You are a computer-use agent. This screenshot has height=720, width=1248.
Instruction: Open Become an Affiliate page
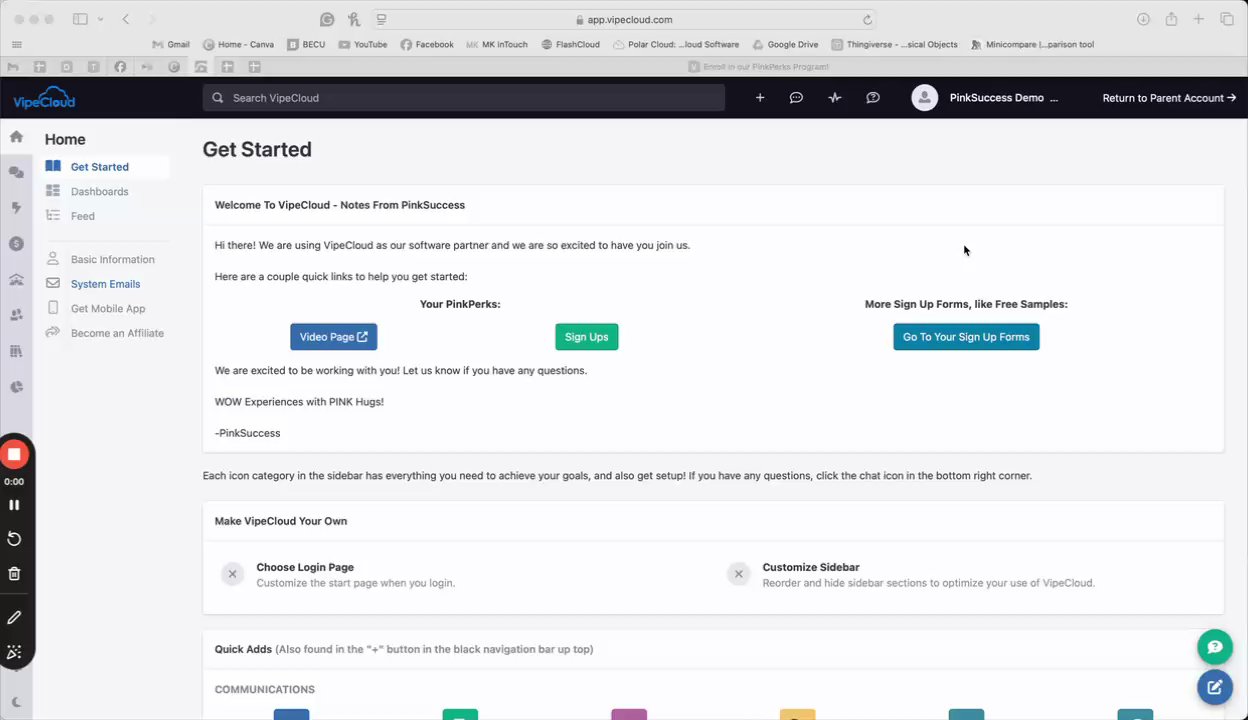click(x=117, y=333)
